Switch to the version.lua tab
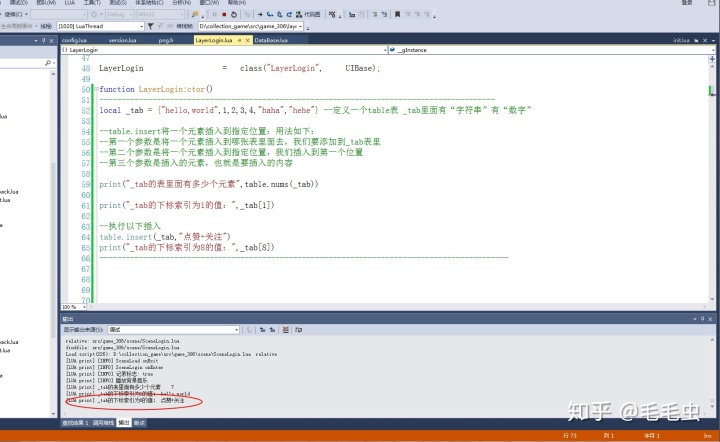 pos(122,40)
